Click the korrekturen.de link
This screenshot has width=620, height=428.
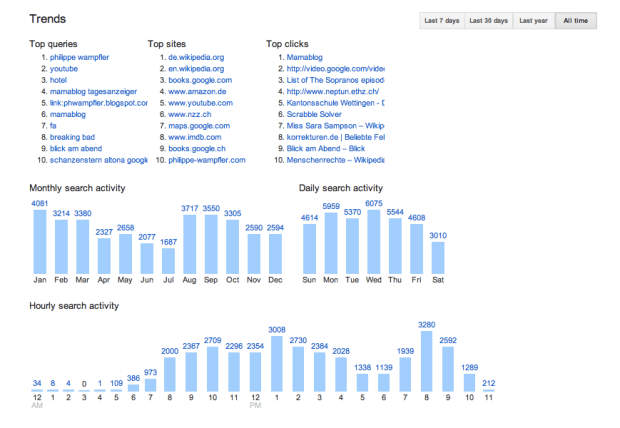[x=335, y=138]
